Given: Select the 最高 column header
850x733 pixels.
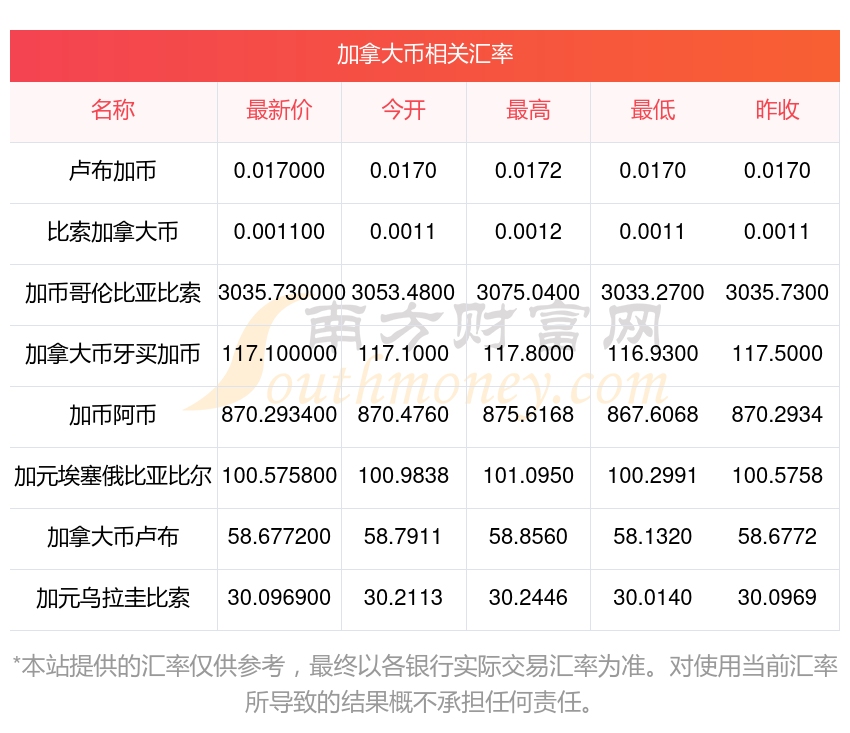Looking at the screenshot, I should click(528, 110).
